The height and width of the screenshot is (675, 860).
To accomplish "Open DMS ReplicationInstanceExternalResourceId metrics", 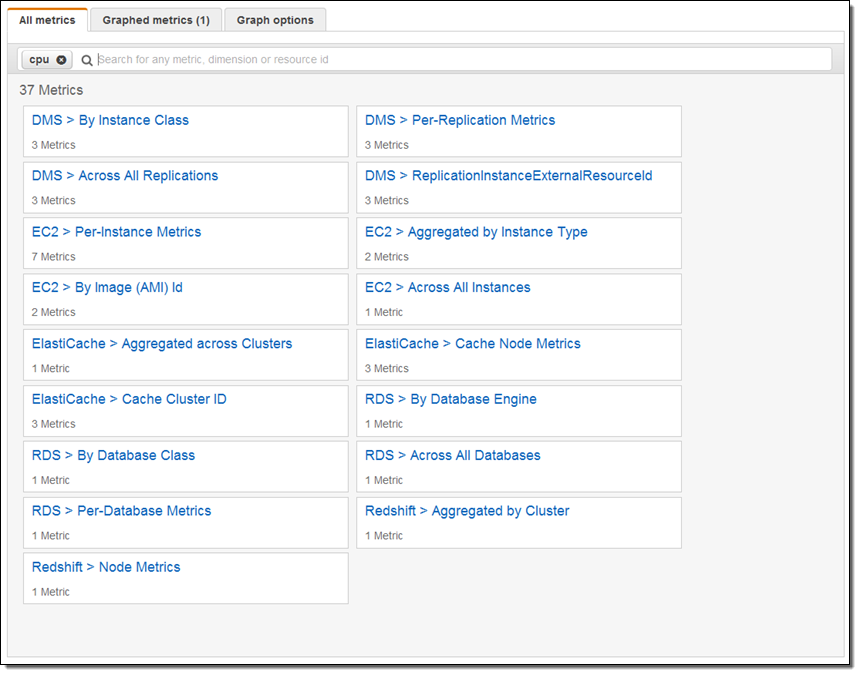I will coord(508,176).
